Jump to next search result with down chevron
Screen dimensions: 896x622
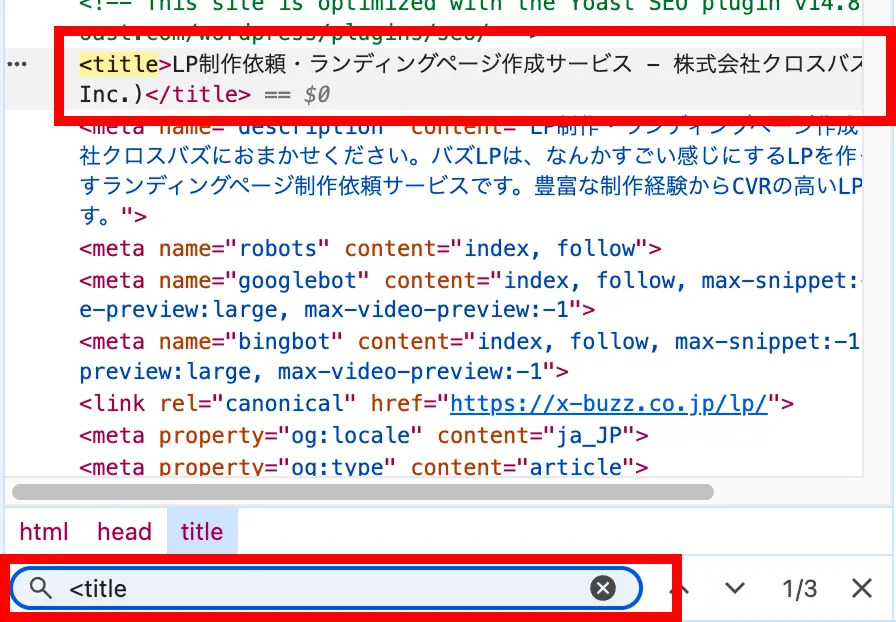pos(734,588)
